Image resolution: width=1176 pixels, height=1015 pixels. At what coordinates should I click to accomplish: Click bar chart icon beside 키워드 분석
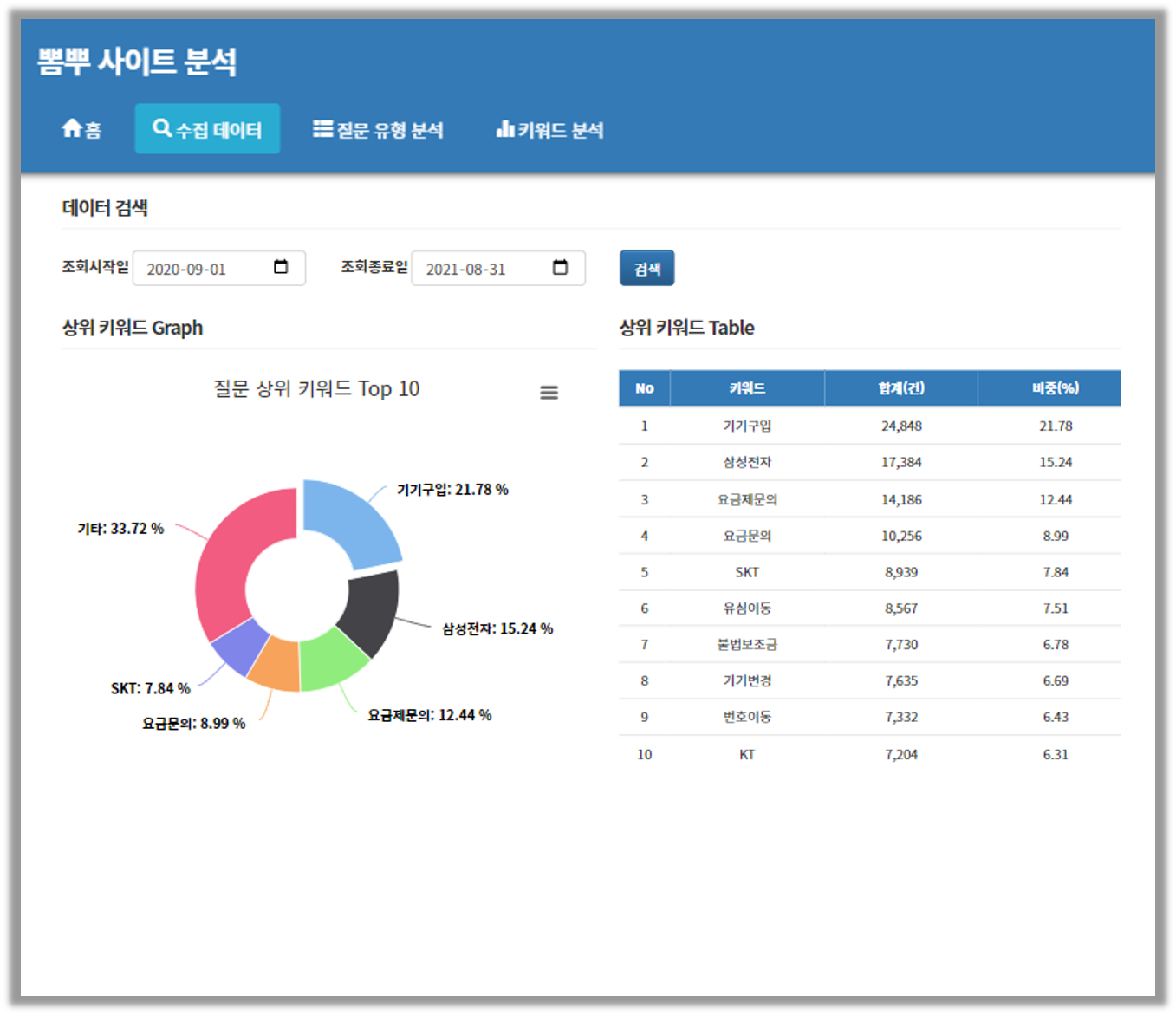pyautogui.click(x=505, y=129)
